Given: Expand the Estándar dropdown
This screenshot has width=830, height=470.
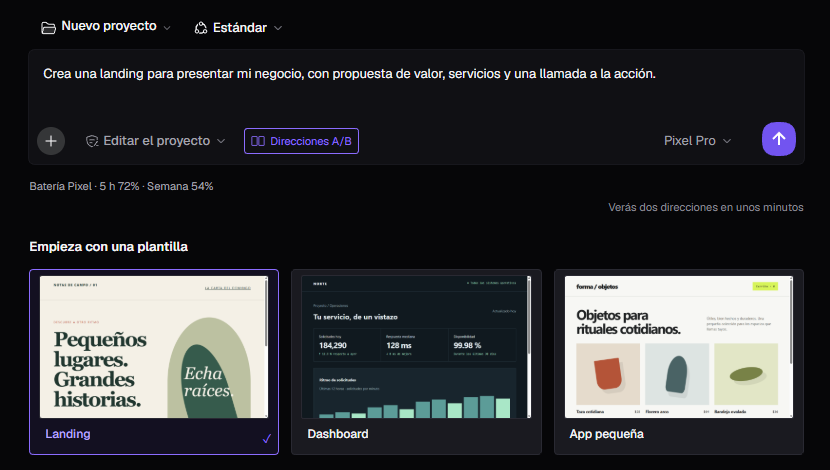Looking at the screenshot, I should click(238, 28).
